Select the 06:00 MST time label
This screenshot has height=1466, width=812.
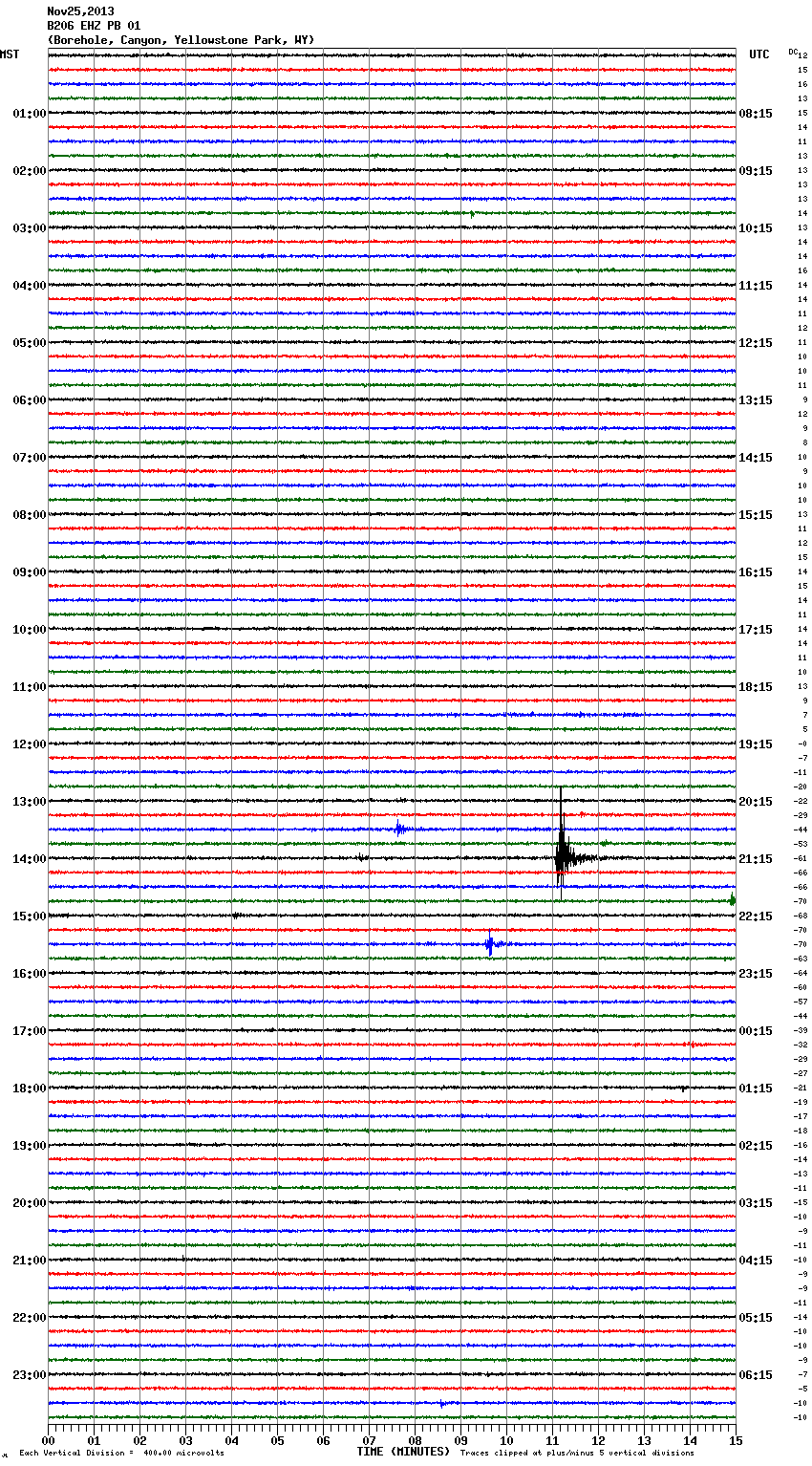(x=30, y=400)
